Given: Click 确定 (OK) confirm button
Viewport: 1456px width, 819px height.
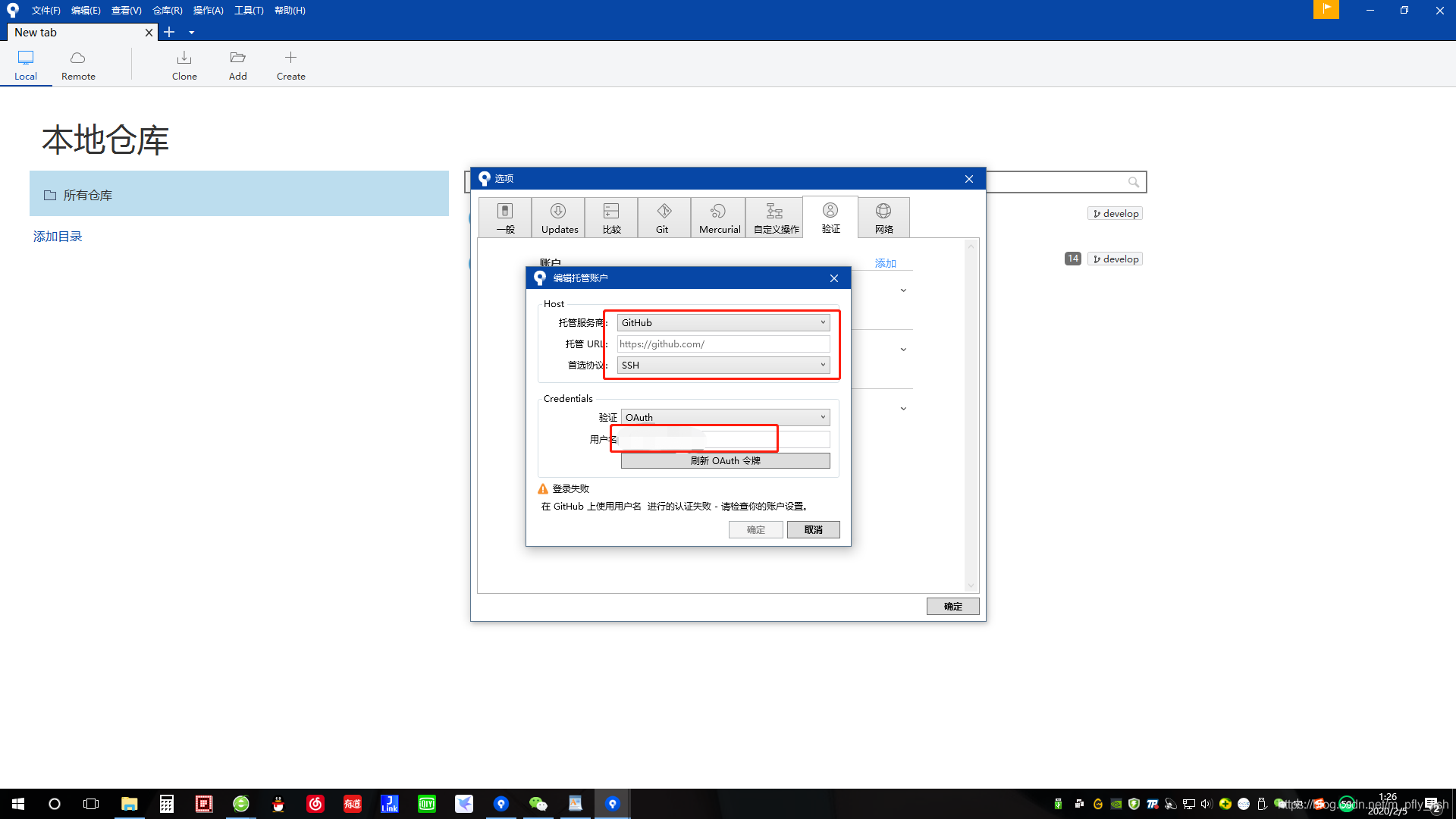Looking at the screenshot, I should [756, 529].
